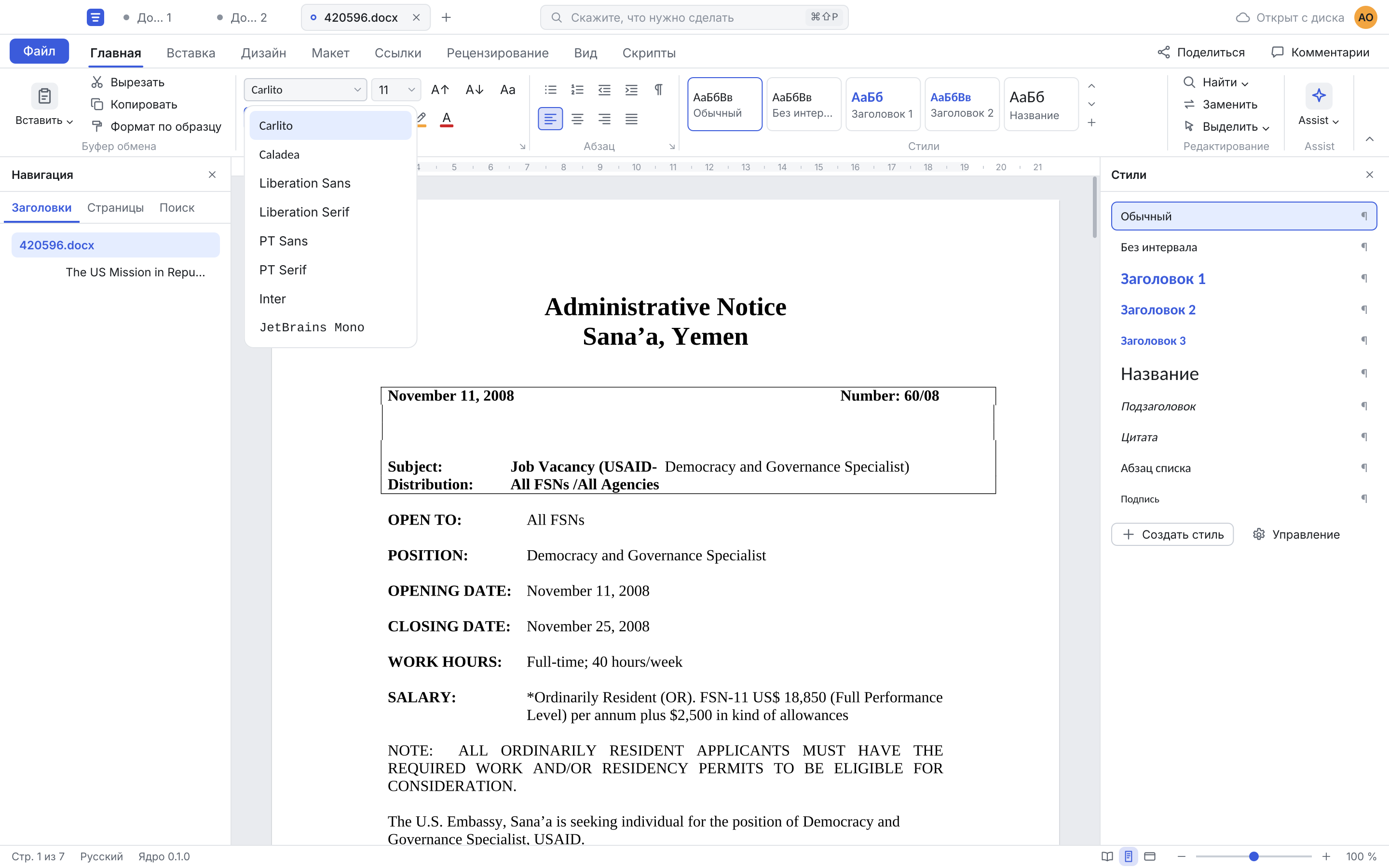Adjust the zoom slider handle
Viewport: 1389px width, 868px height.
point(1253,856)
